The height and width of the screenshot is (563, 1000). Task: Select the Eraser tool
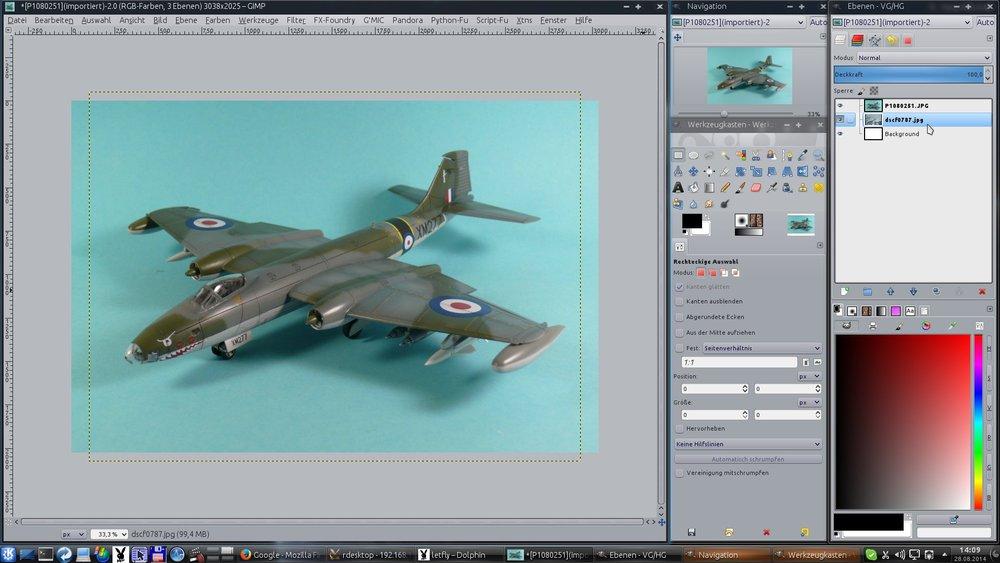point(756,187)
